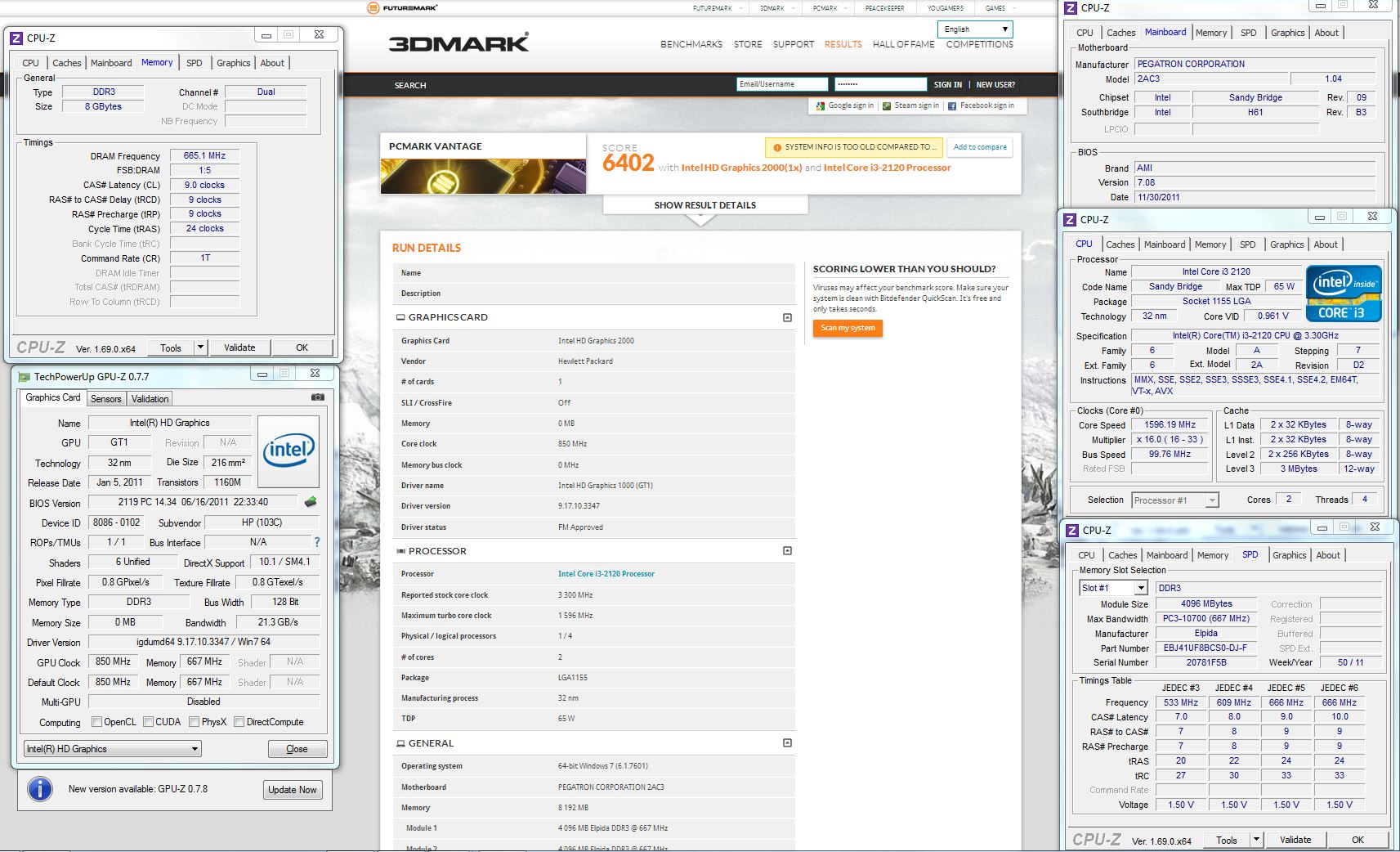Open the Processor #1 selection dropdown
Image resolution: width=1400 pixels, height=852 pixels.
tap(1175, 500)
